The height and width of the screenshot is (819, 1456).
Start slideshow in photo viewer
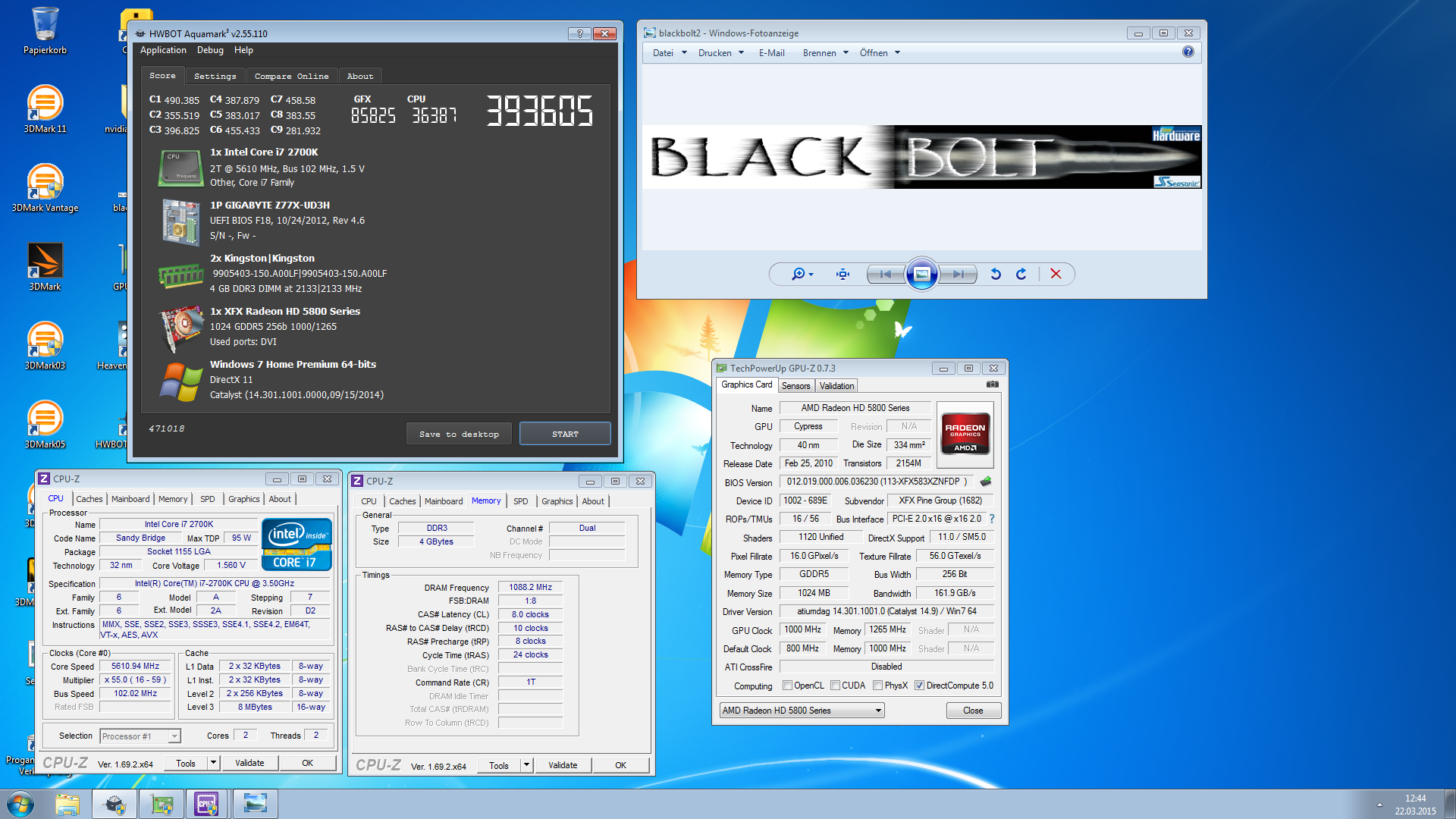click(921, 274)
